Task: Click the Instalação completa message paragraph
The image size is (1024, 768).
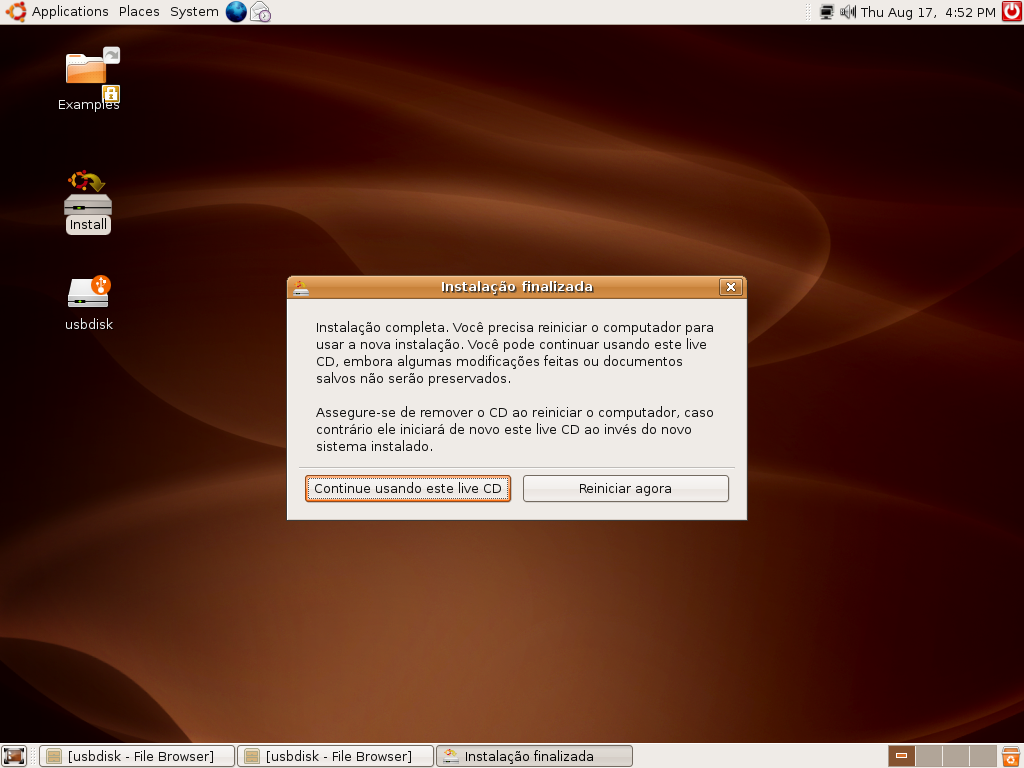Action: coord(515,353)
